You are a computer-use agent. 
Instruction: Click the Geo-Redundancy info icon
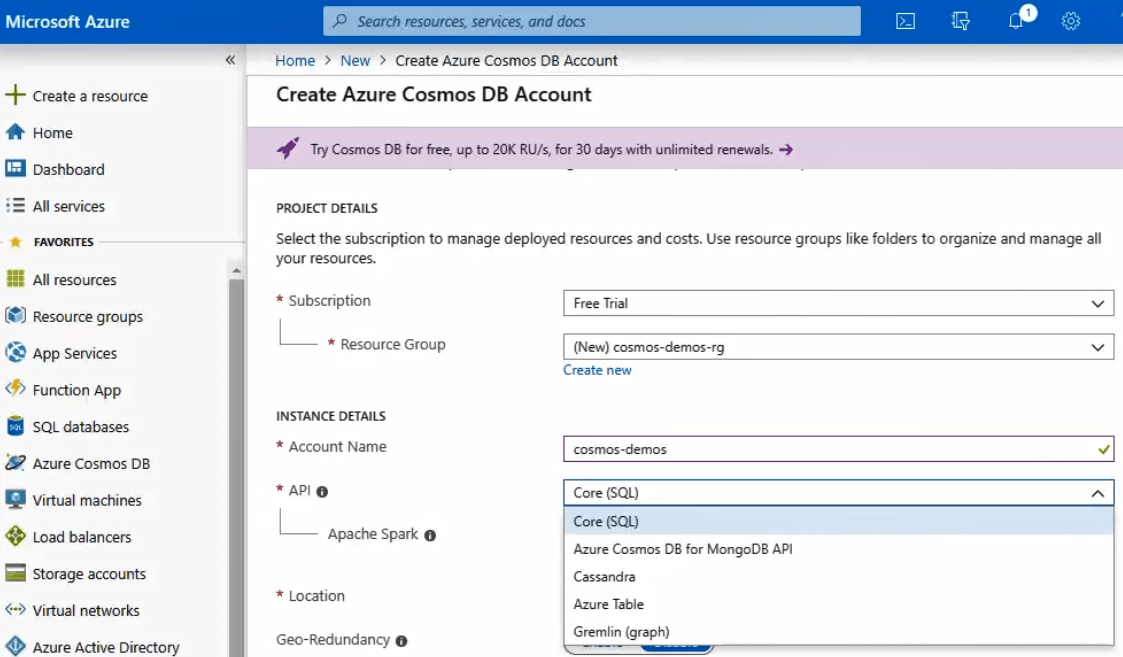coord(401,640)
